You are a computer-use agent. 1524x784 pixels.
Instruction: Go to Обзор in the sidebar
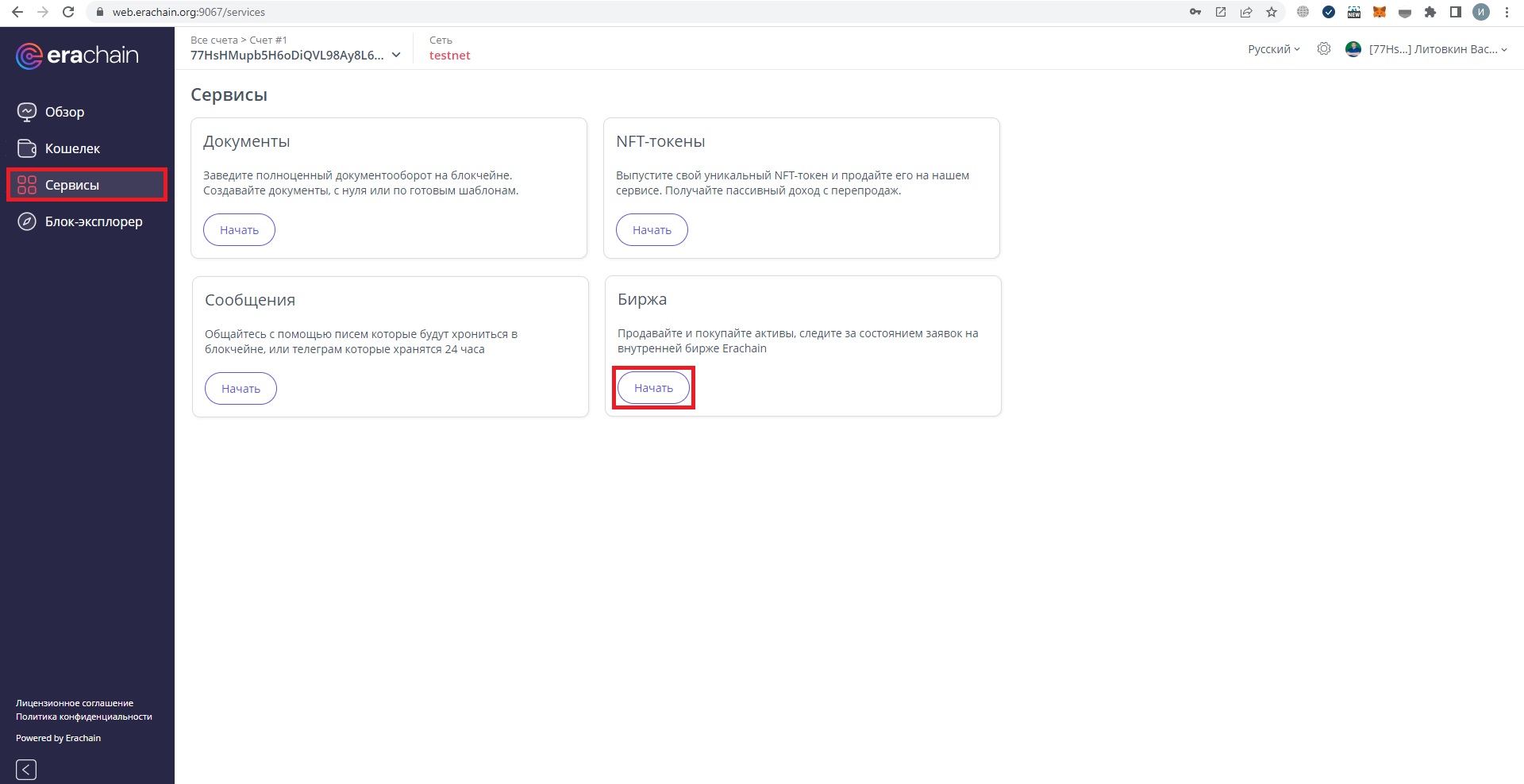click(64, 112)
